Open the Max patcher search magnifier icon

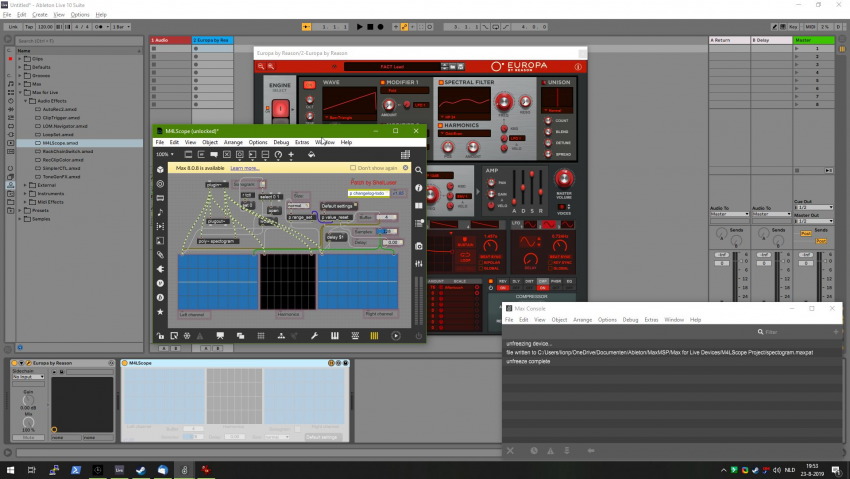click(419, 170)
